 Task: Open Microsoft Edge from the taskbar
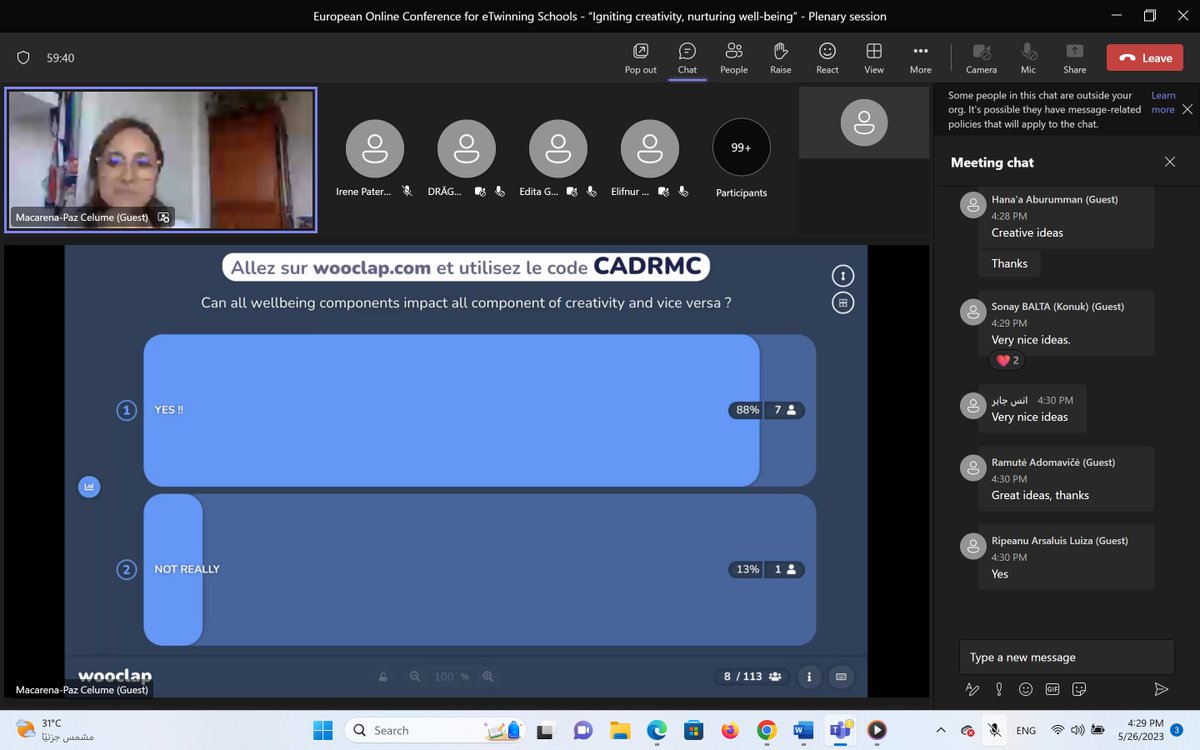click(x=656, y=730)
